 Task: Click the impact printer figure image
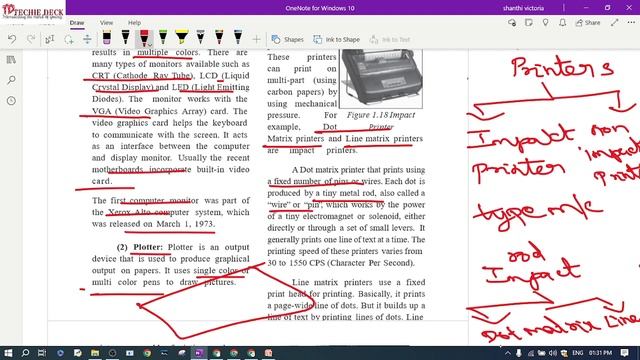coord(381,78)
